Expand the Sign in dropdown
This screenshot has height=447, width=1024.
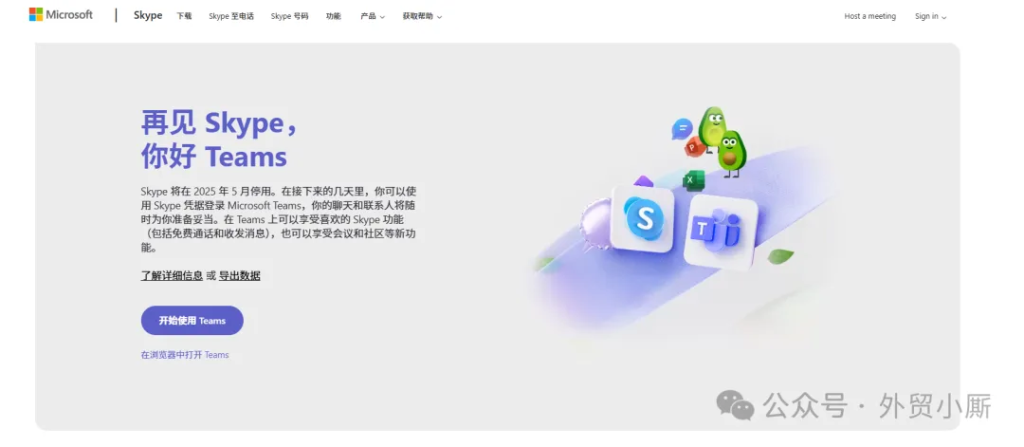(x=930, y=16)
